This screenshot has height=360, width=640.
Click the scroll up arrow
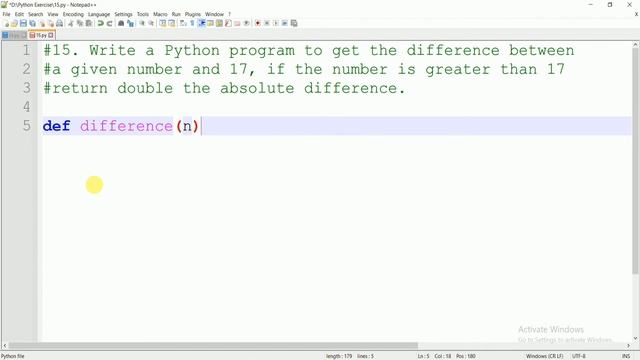636,44
